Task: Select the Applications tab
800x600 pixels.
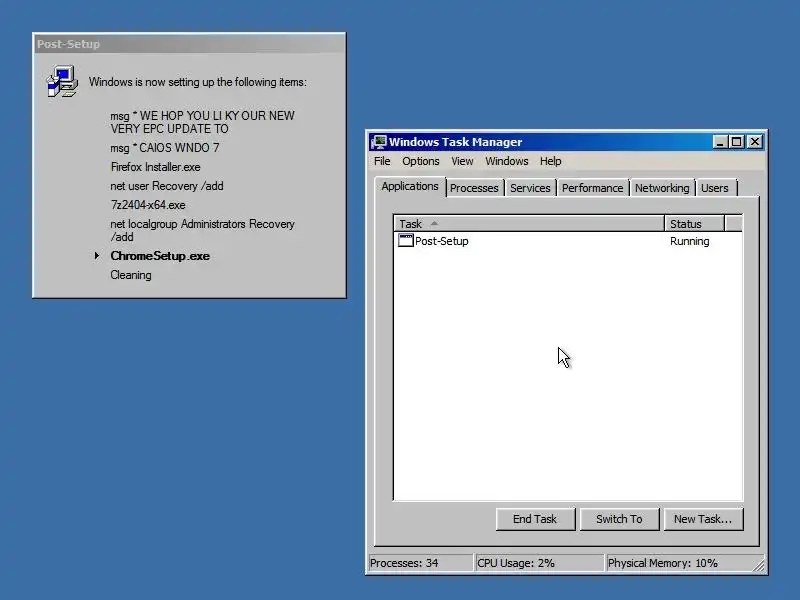Action: (x=410, y=186)
